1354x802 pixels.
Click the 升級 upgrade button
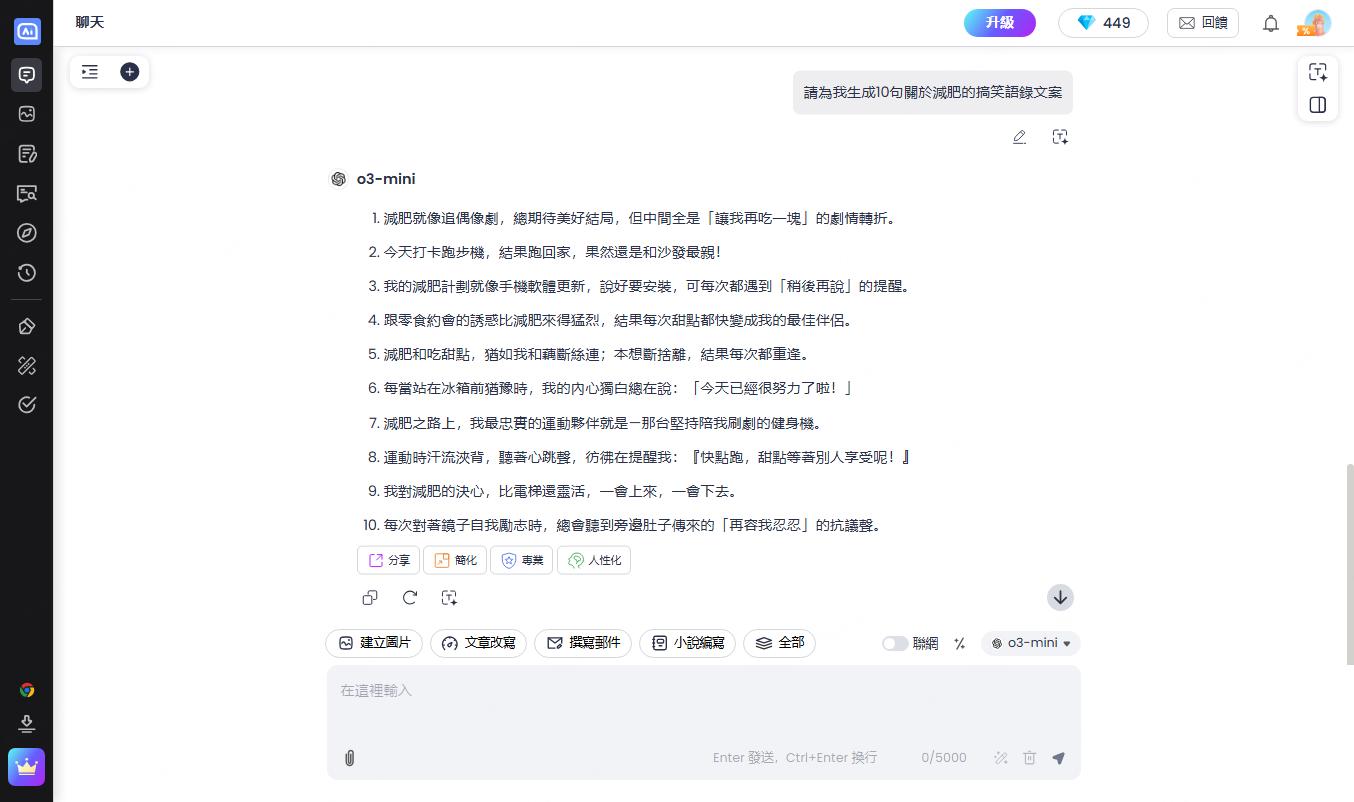pyautogui.click(x=1000, y=23)
